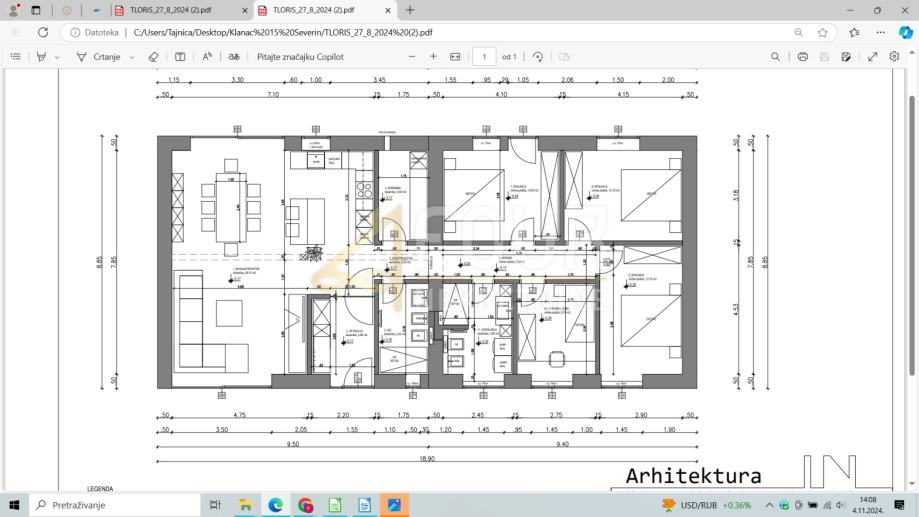Click the Print icon in PDF toolbar
The height and width of the screenshot is (517, 919).
tap(802, 57)
